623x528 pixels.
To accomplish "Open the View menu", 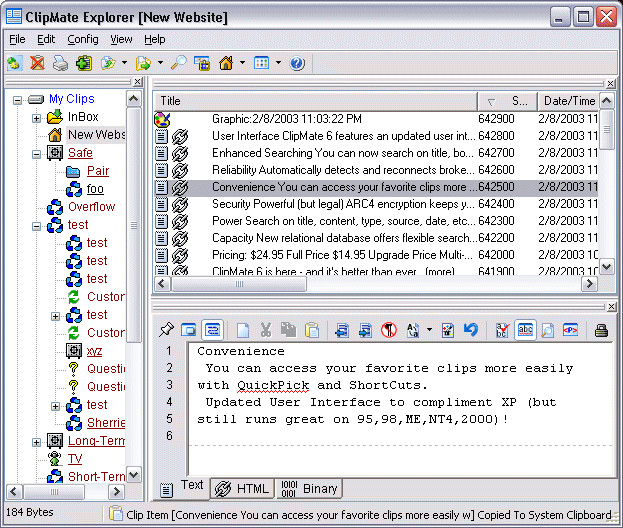I will coord(121,39).
